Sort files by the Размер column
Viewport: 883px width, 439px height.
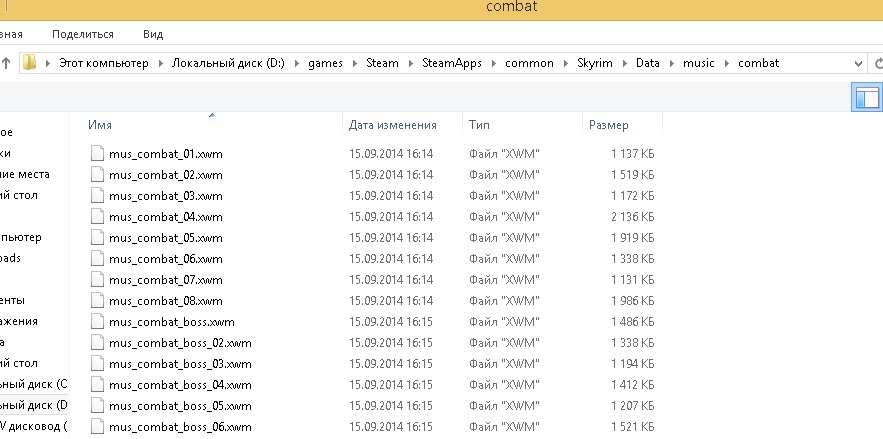point(609,125)
